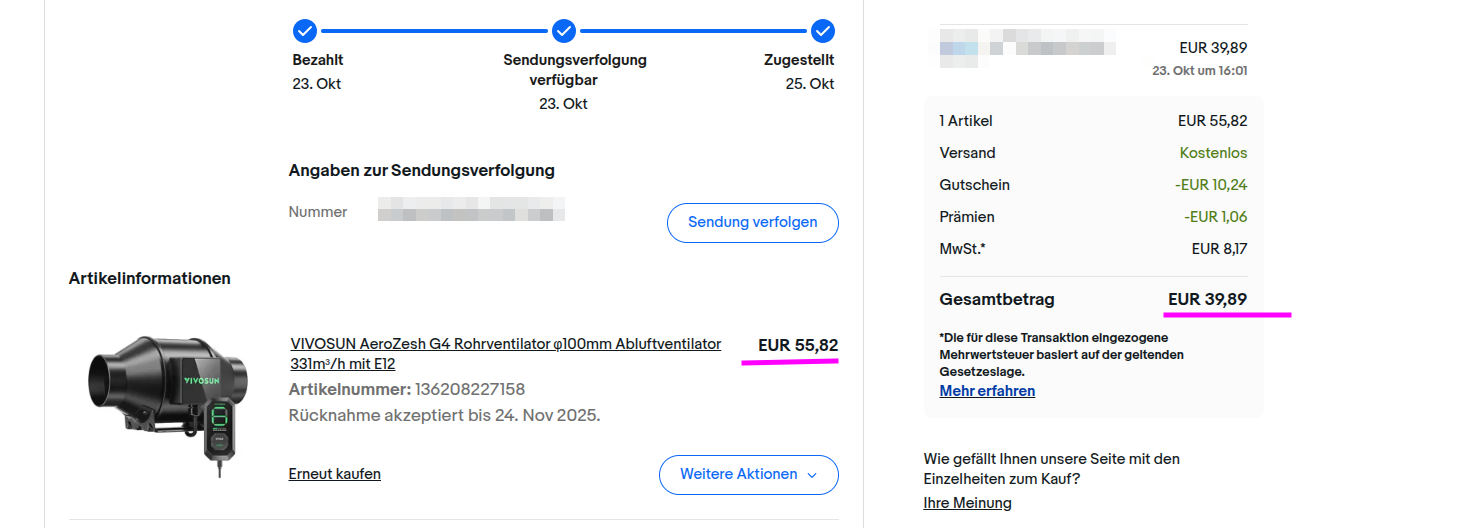Click the progress line between Bezahlt and Sendungsverfolgung

point(434,30)
